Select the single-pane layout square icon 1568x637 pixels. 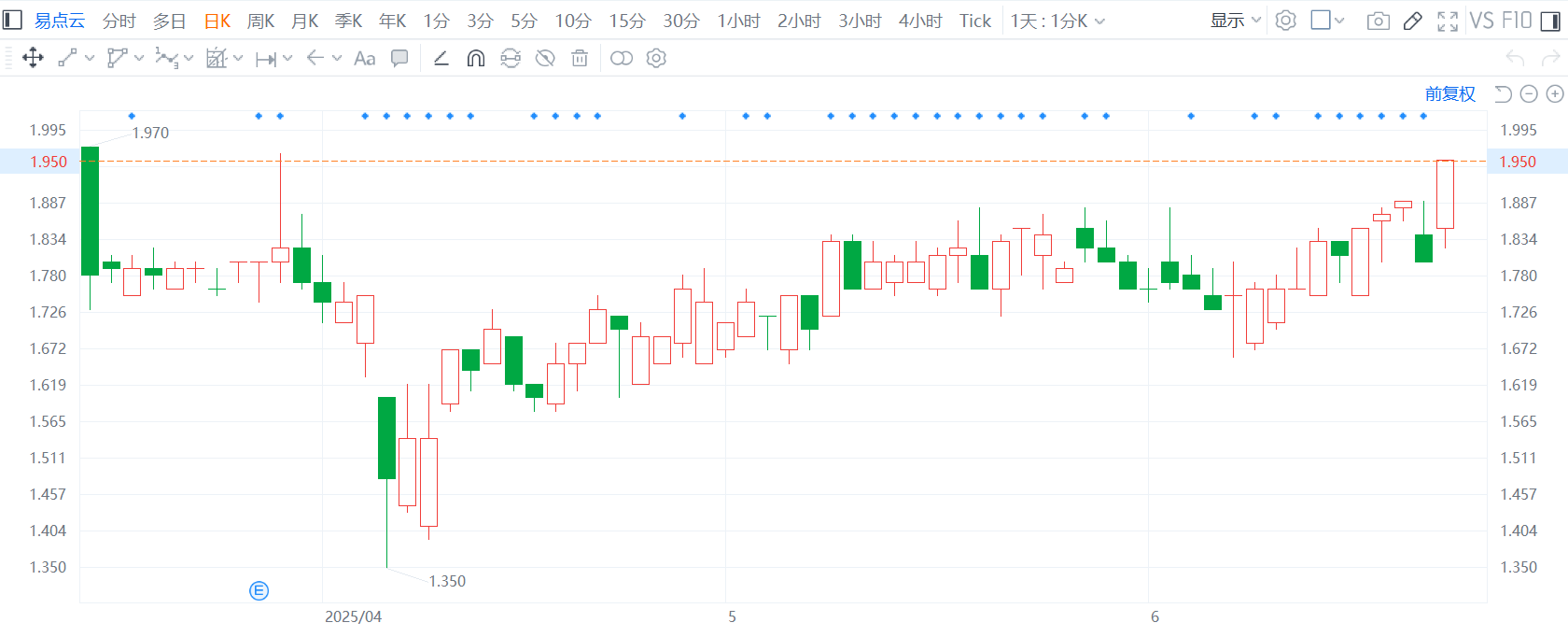click(x=1321, y=21)
